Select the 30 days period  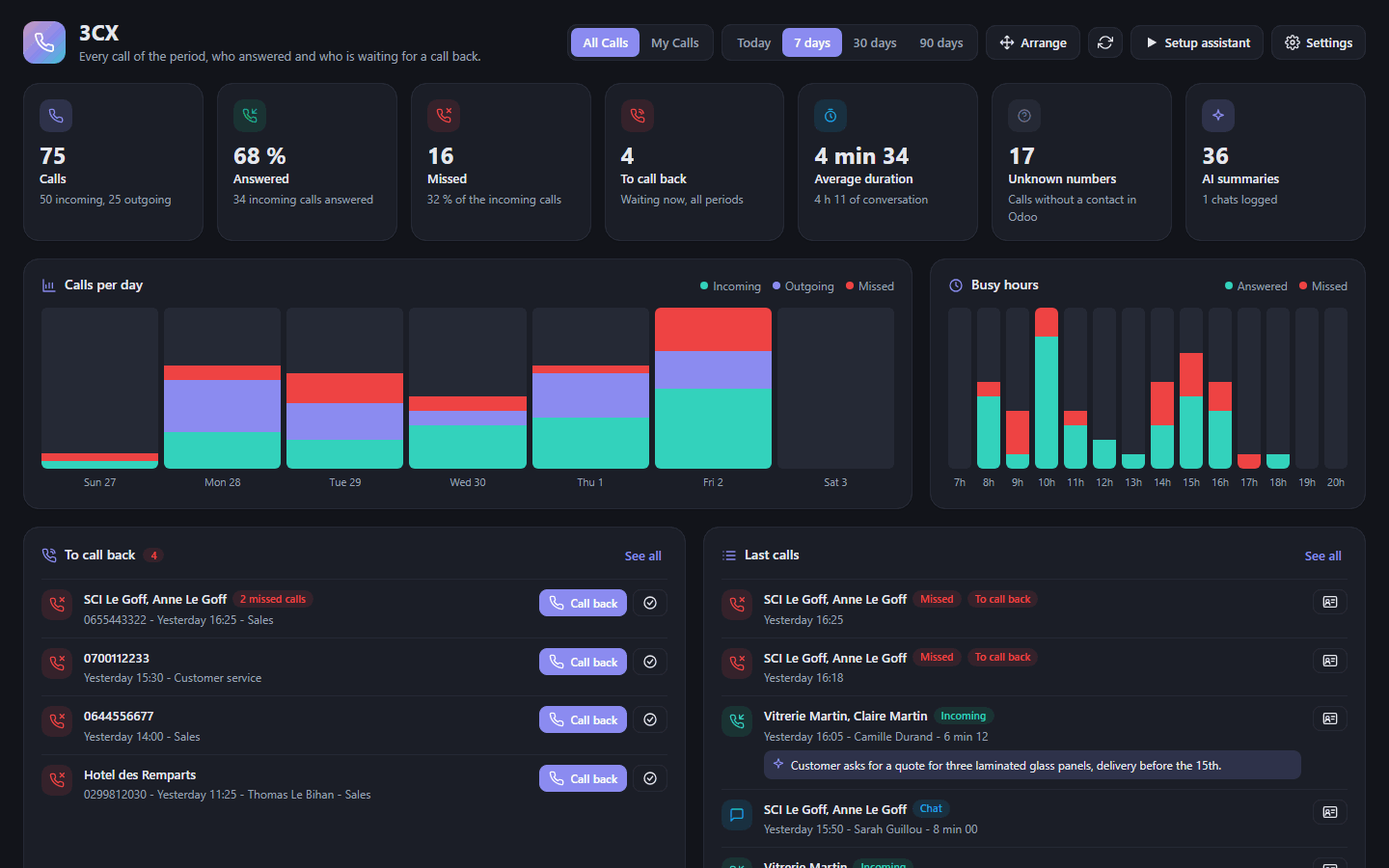(x=875, y=42)
